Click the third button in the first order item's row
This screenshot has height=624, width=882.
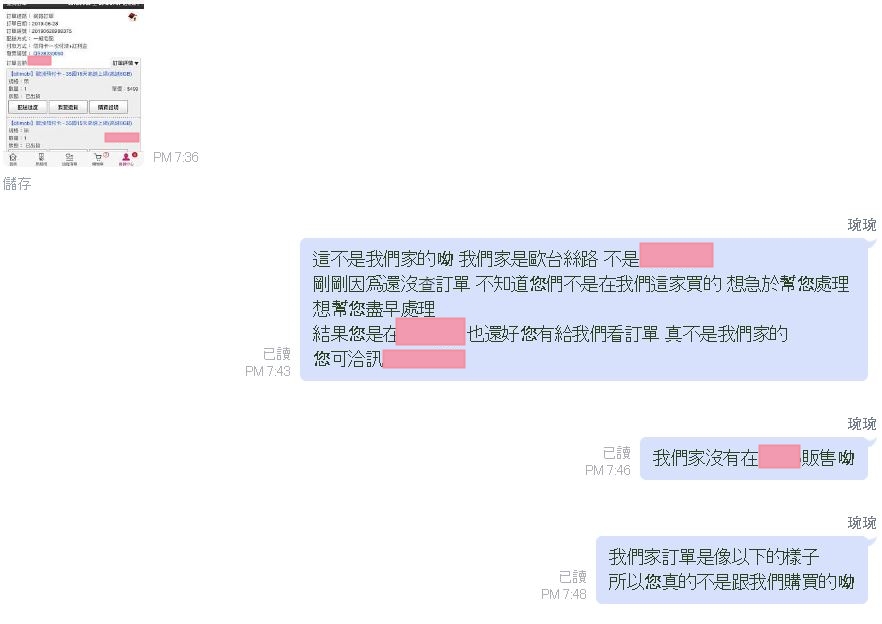(108, 107)
